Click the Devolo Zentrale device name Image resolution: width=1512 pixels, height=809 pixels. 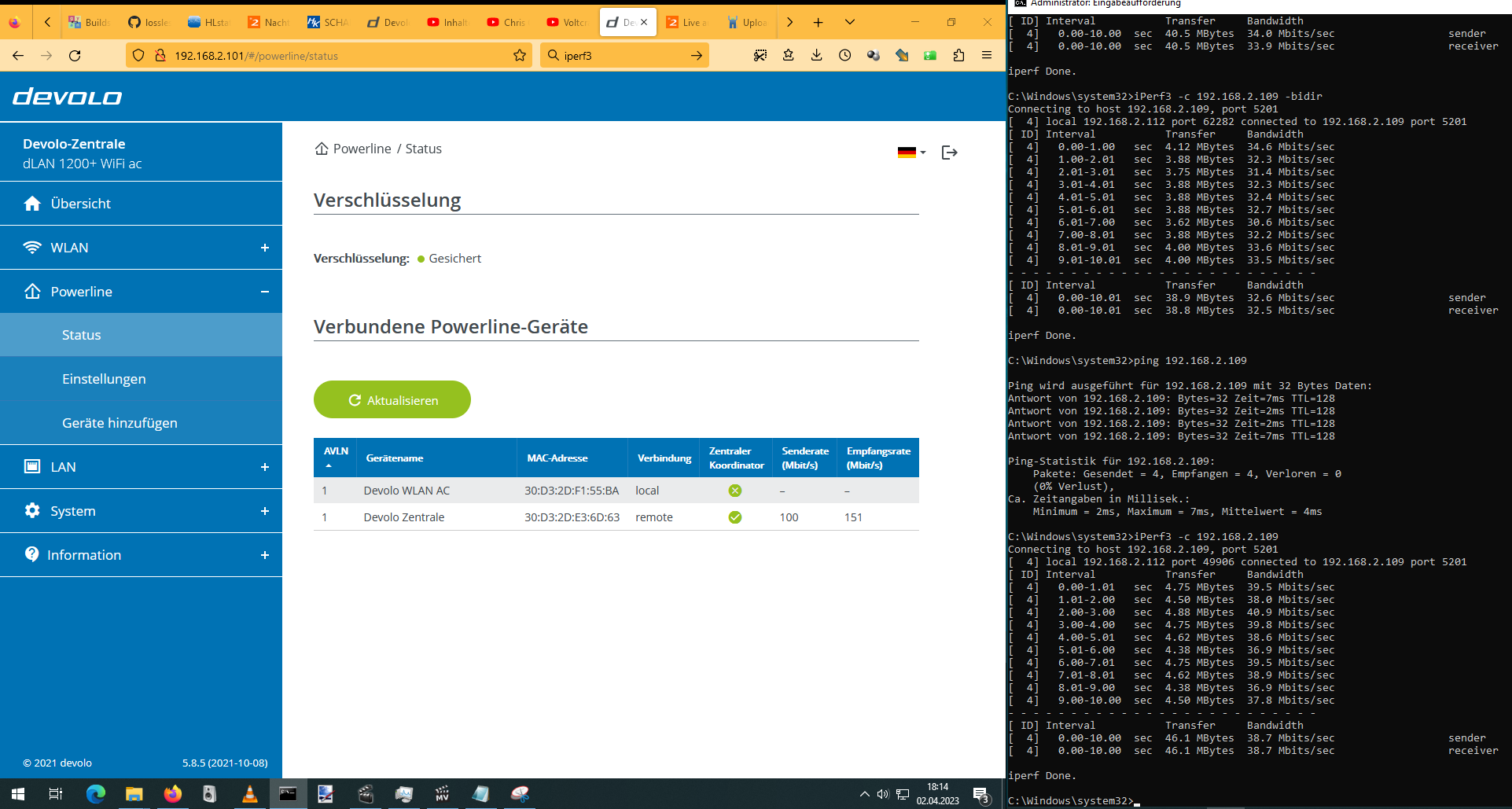point(404,517)
